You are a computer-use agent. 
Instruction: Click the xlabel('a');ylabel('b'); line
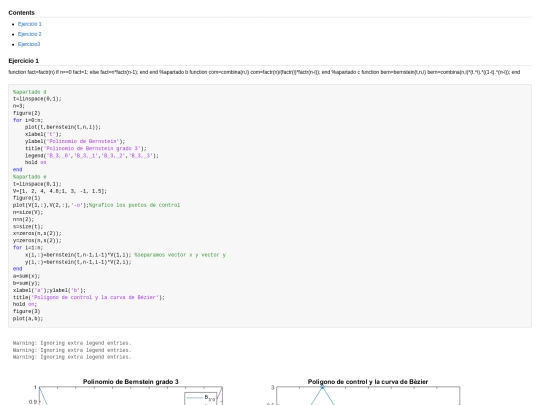tap(49, 290)
